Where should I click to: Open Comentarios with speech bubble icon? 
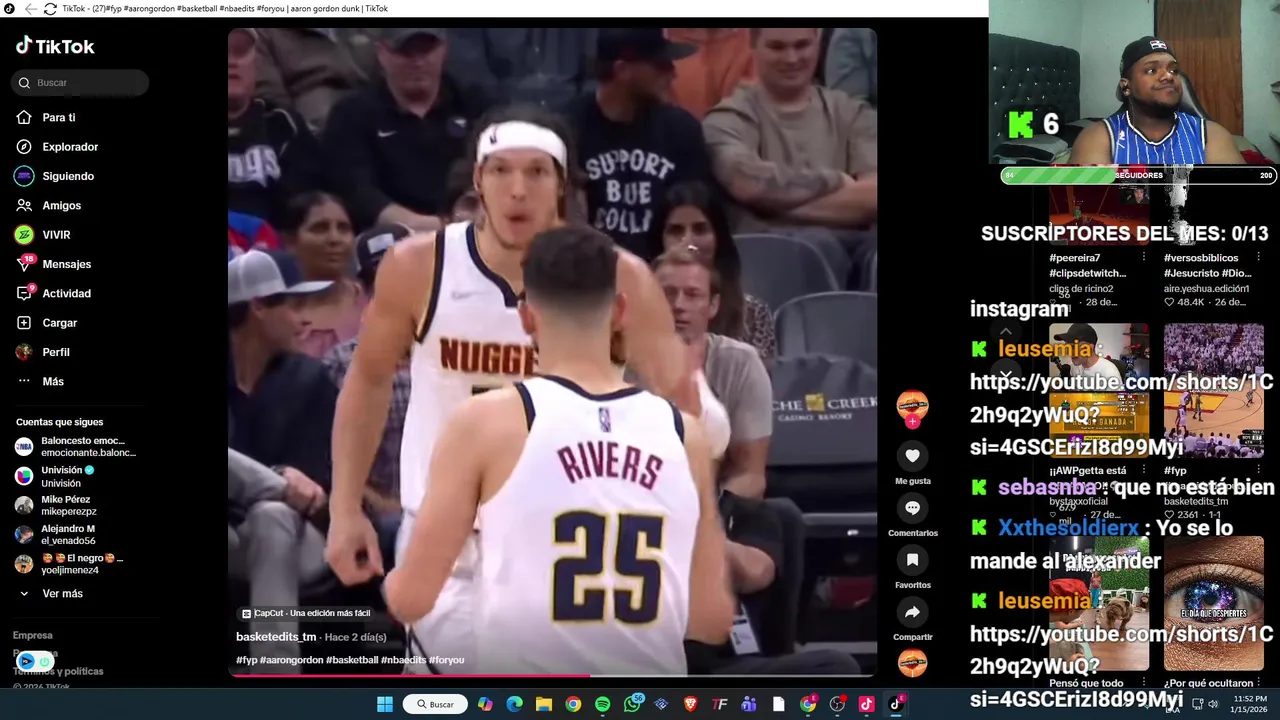(912, 508)
